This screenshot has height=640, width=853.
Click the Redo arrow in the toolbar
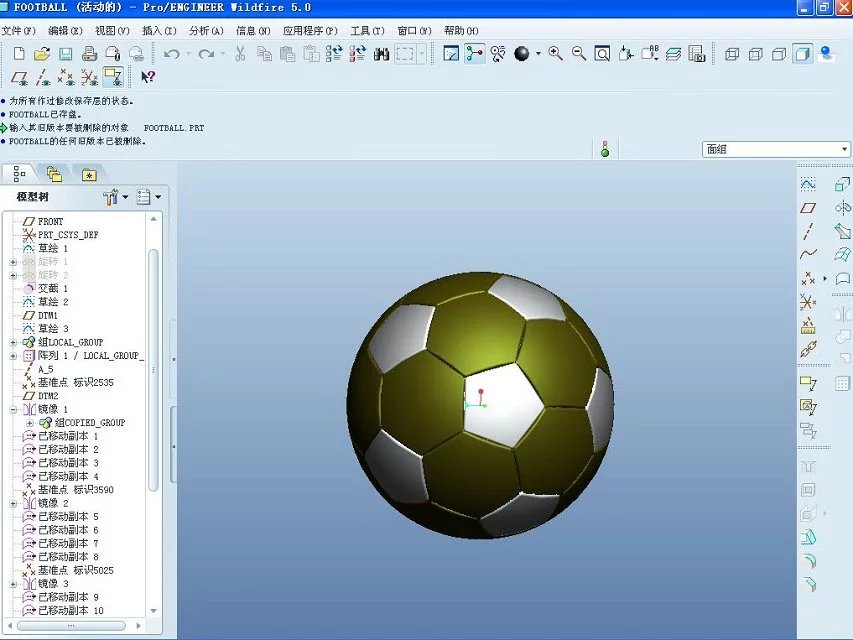pyautogui.click(x=206, y=53)
